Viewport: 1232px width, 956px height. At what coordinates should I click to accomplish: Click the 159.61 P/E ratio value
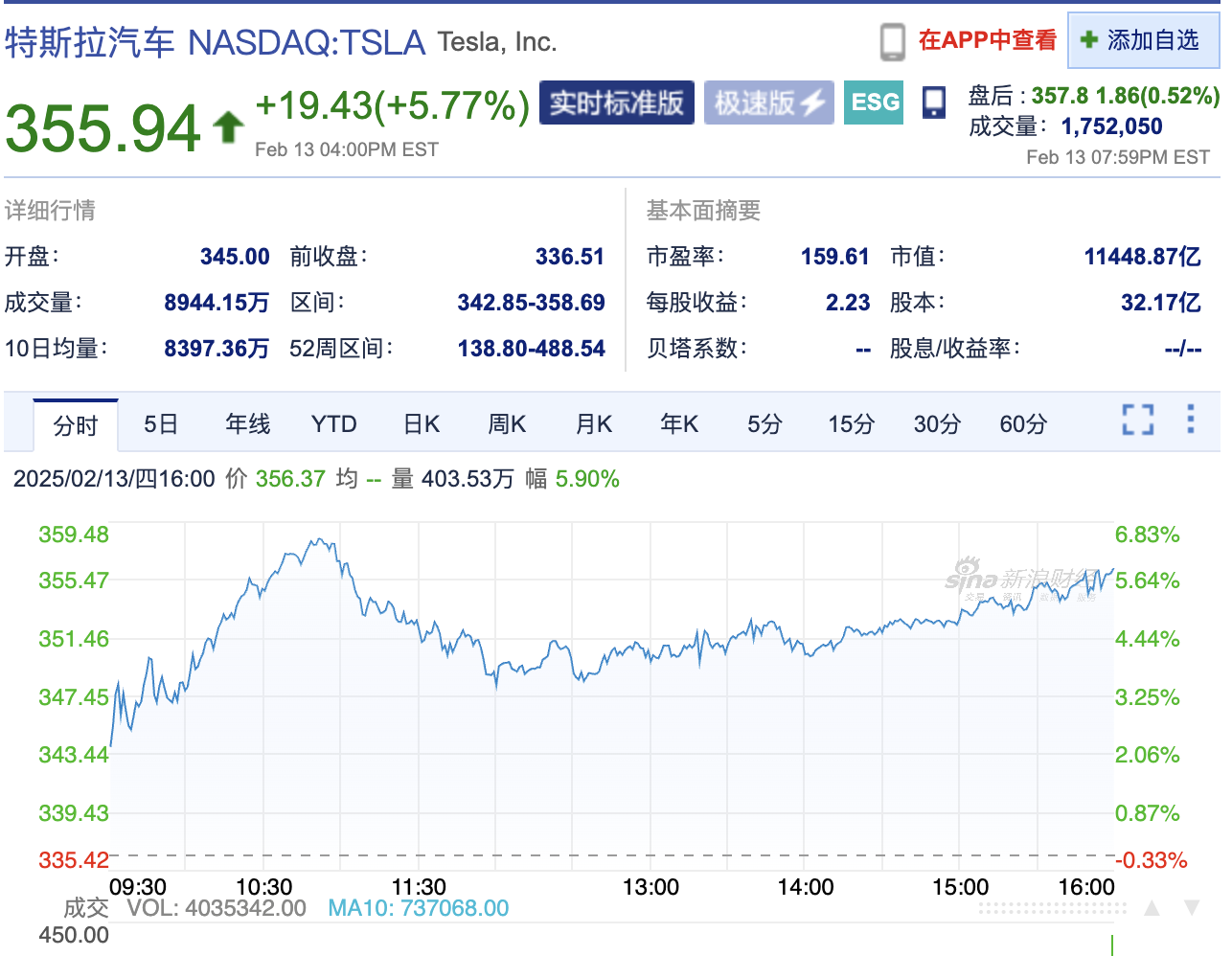click(834, 257)
